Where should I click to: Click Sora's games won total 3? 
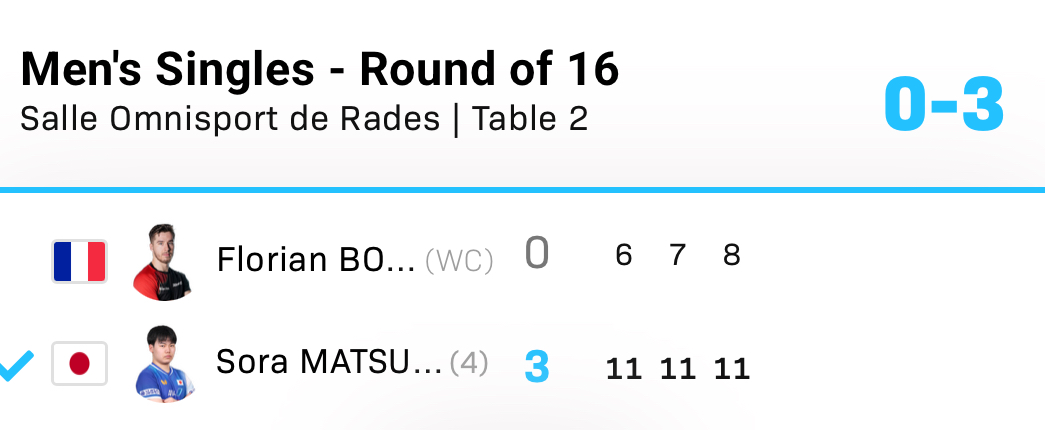tap(537, 367)
